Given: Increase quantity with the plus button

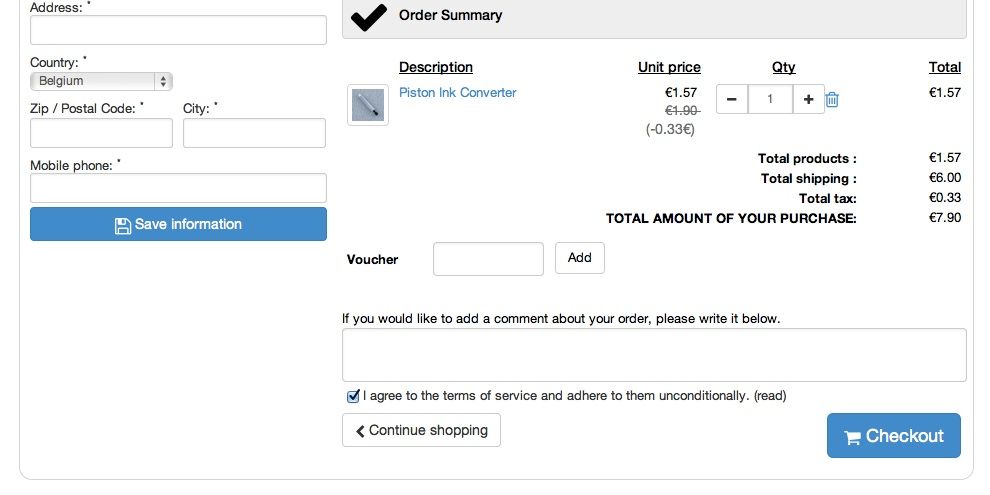Looking at the screenshot, I should tap(809, 99).
